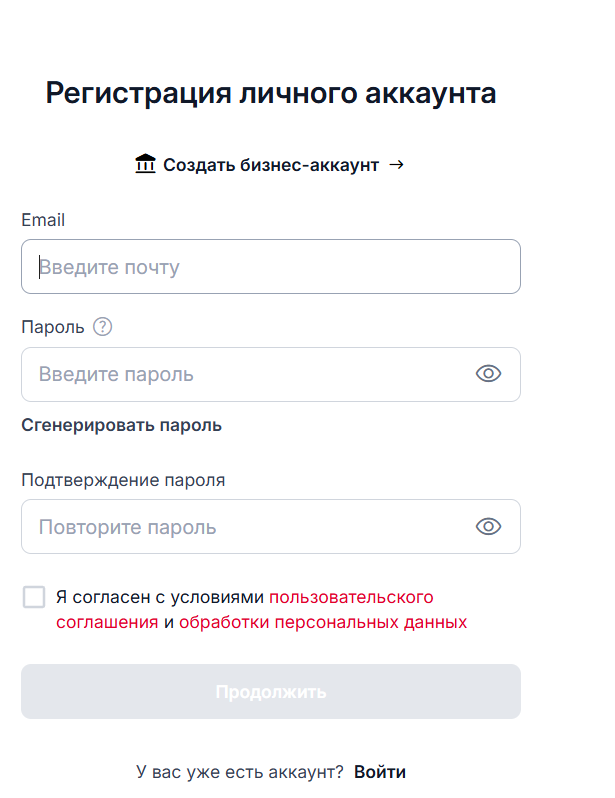Click the bank building icon
The image size is (615, 798).
[x=146, y=164]
